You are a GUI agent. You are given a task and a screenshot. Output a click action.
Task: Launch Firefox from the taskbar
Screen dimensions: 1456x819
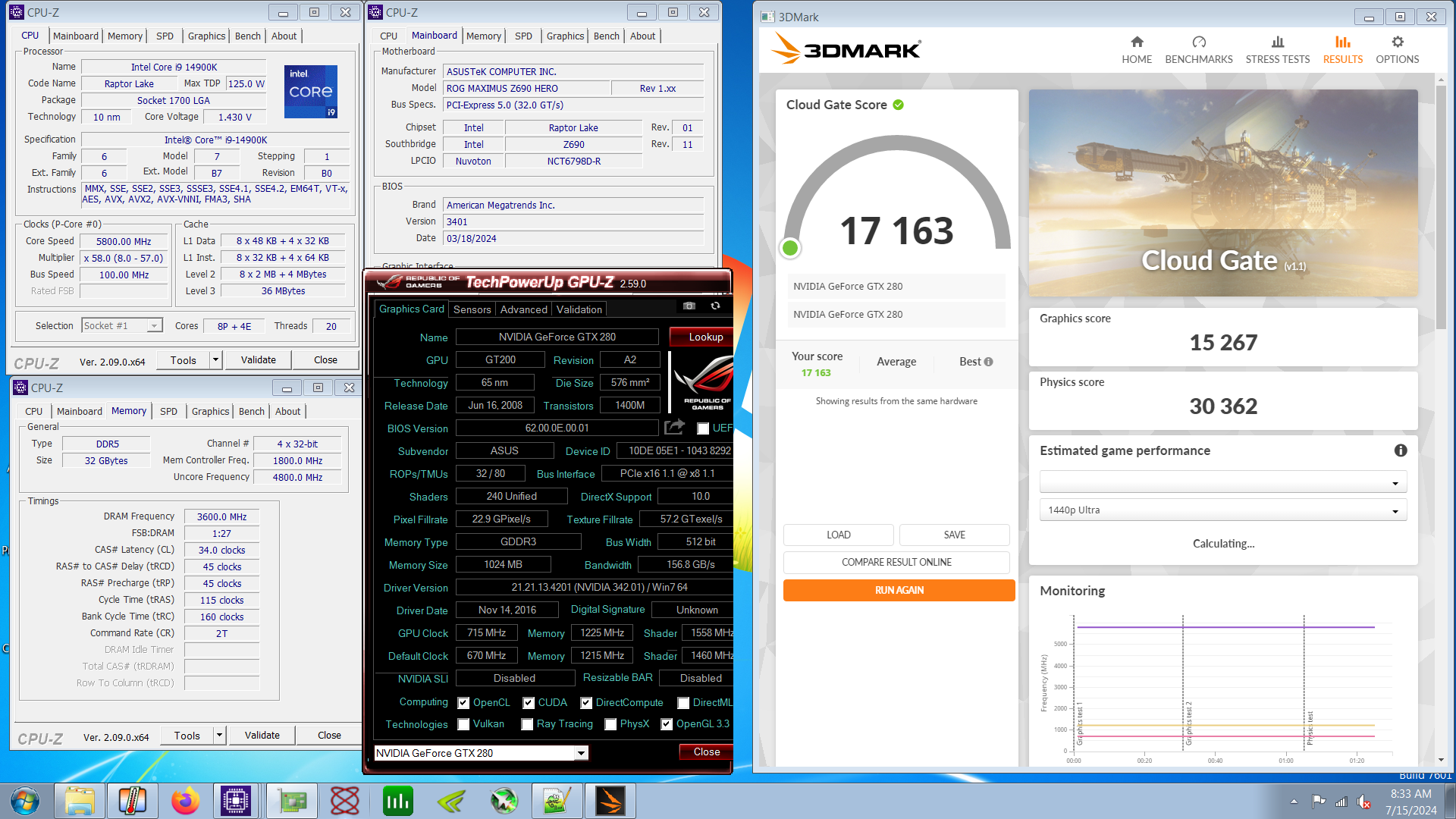(x=185, y=801)
